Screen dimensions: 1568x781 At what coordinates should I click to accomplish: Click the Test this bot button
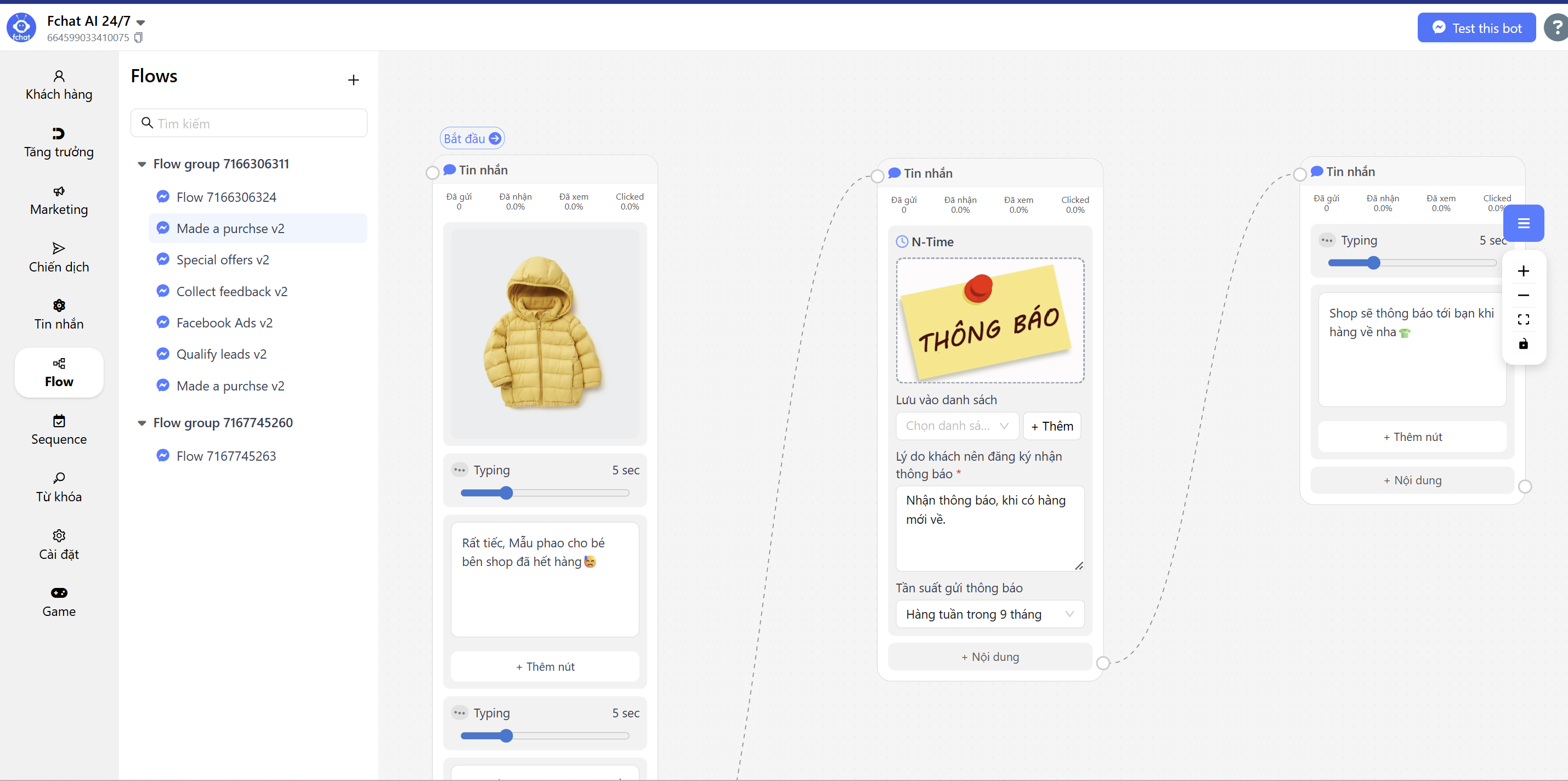tap(1476, 28)
